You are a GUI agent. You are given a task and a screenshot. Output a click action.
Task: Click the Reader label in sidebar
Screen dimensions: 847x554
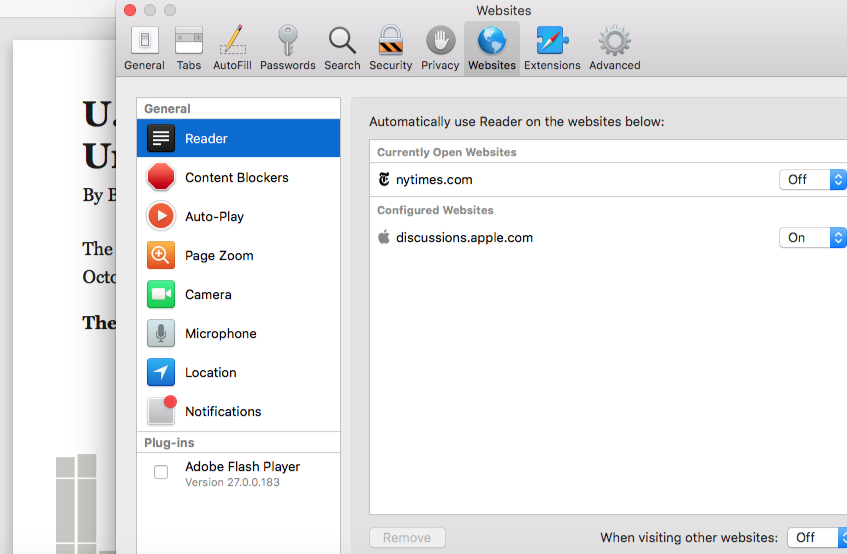point(206,139)
